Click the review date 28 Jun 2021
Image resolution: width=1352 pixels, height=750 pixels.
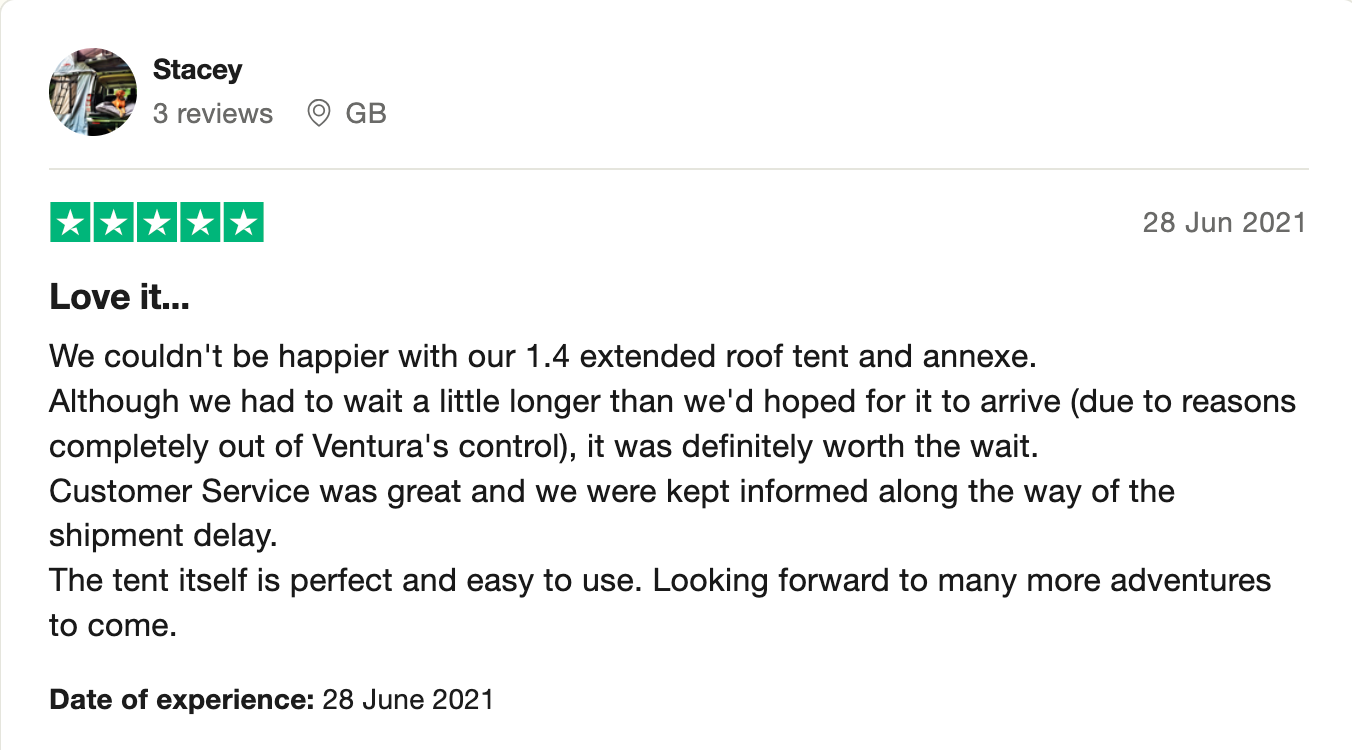tap(1224, 222)
